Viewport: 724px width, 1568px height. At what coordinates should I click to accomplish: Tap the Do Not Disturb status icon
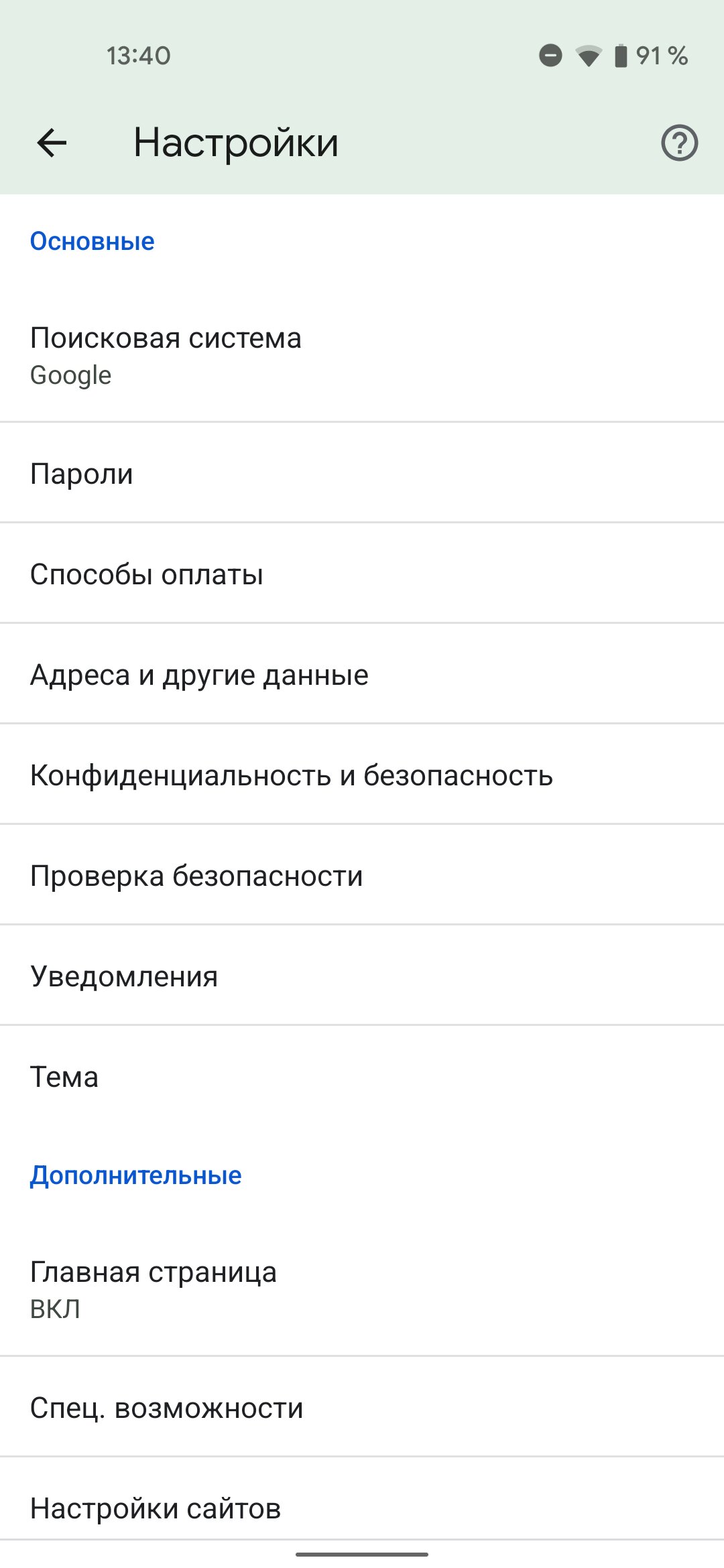[x=550, y=56]
